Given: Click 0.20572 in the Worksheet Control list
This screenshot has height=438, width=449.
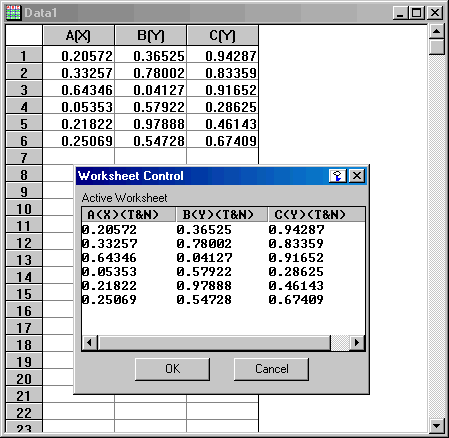Looking at the screenshot, I should (109, 230).
